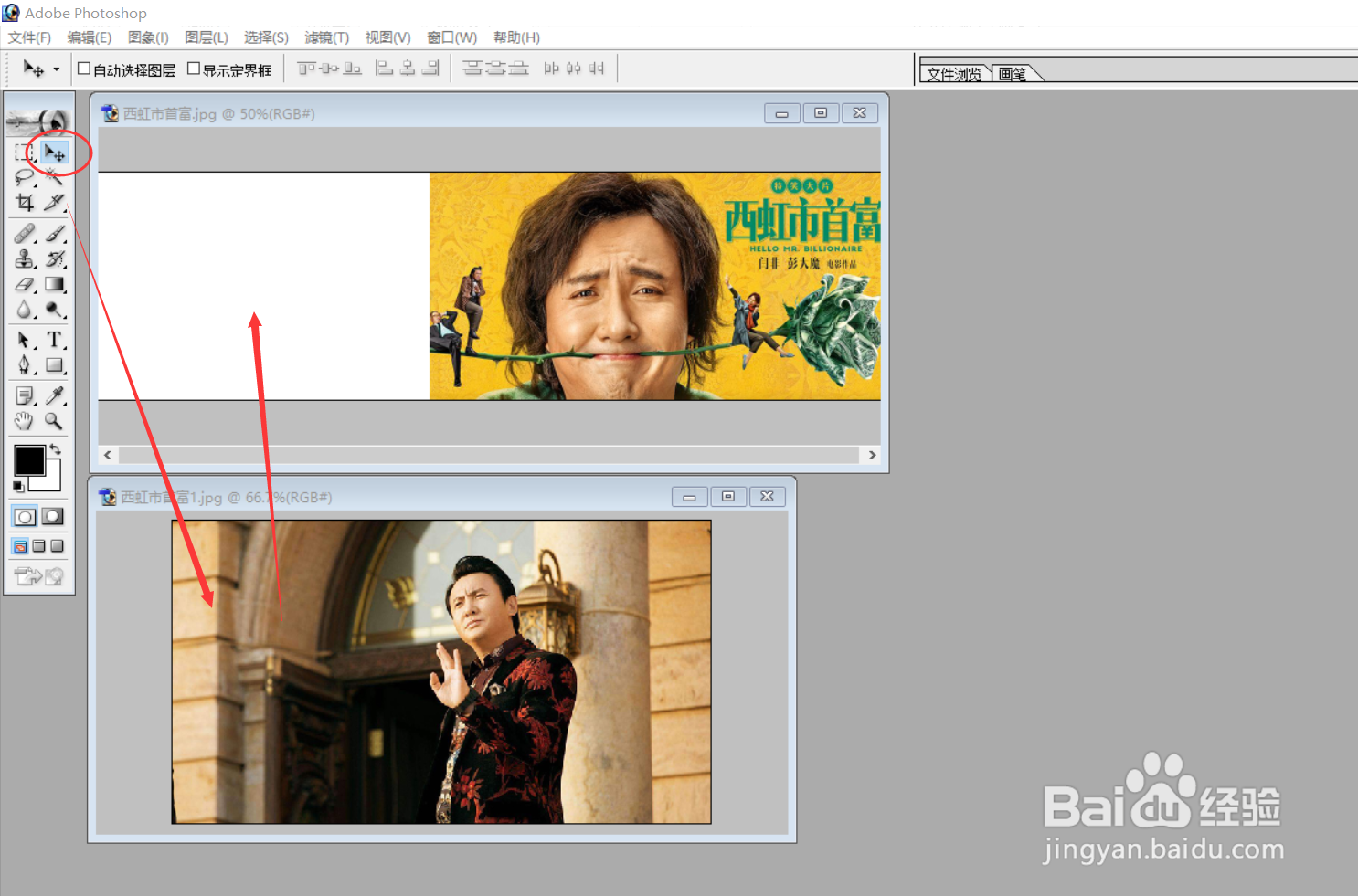Click left scroll arrow in 西虹市首富.jpg window

coord(108,455)
